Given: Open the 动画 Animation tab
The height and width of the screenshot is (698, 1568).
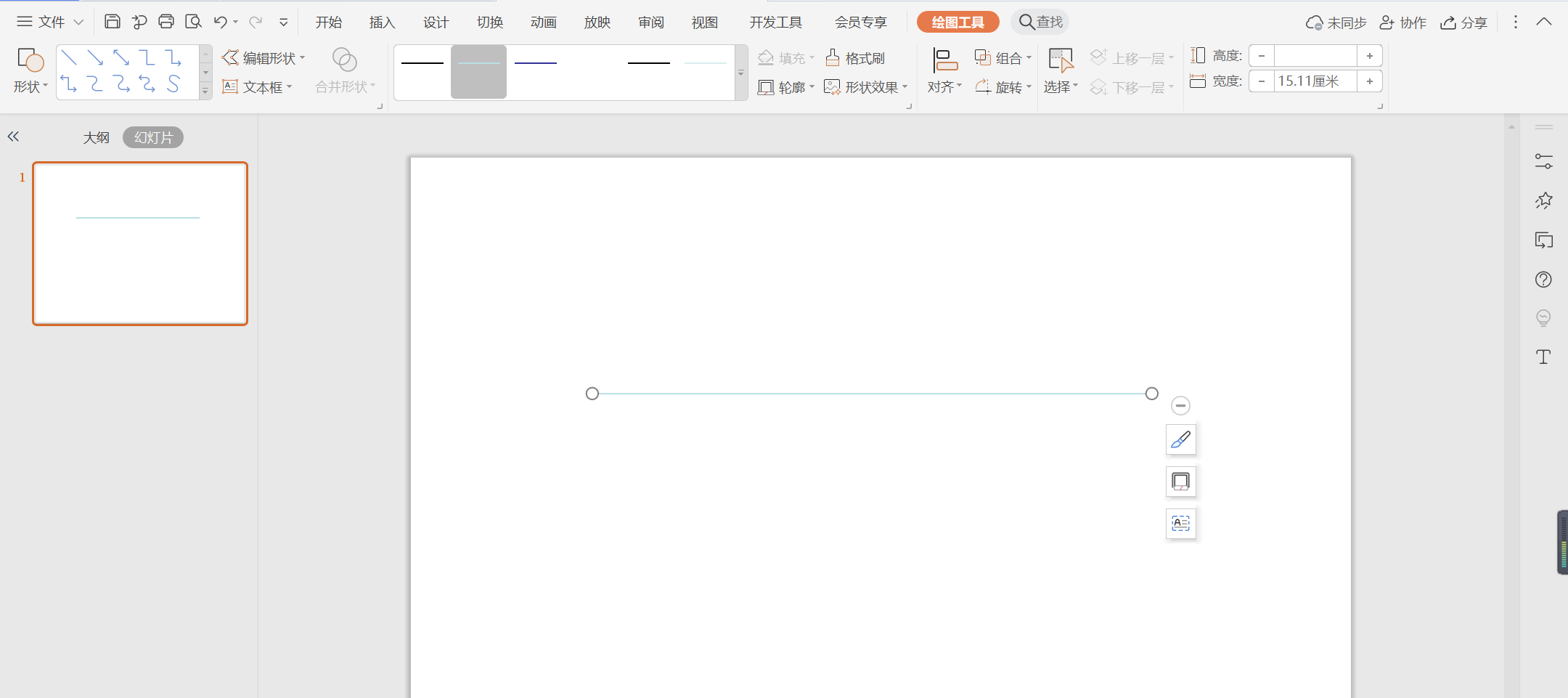Looking at the screenshot, I should (x=543, y=23).
